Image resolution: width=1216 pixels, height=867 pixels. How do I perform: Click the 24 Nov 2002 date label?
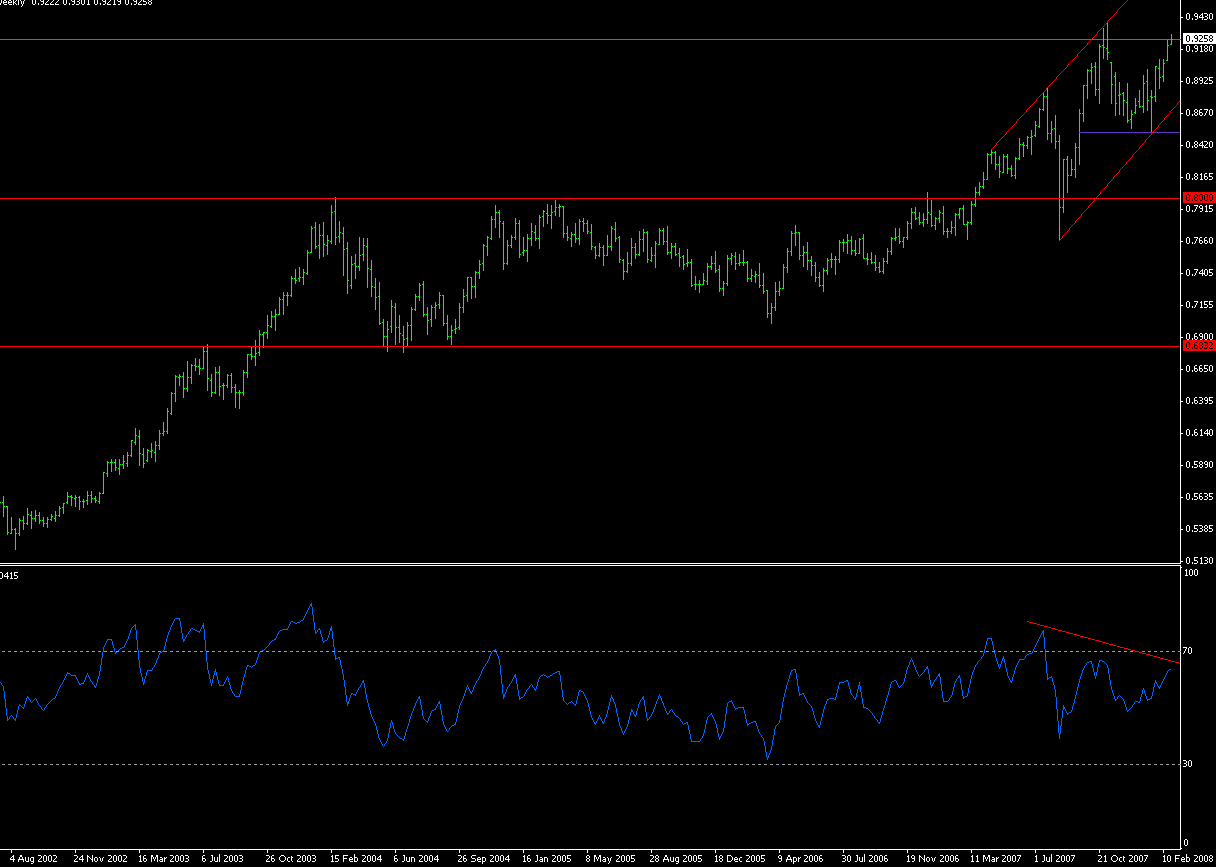coord(102,858)
